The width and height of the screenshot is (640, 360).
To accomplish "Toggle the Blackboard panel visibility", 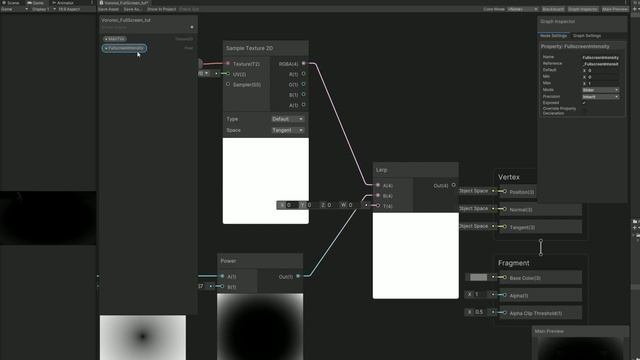I will point(553,9).
